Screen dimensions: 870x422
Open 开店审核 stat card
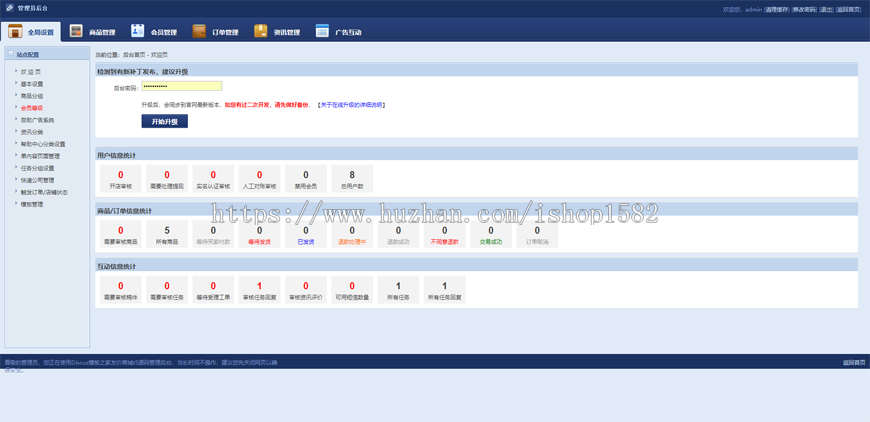[120, 179]
